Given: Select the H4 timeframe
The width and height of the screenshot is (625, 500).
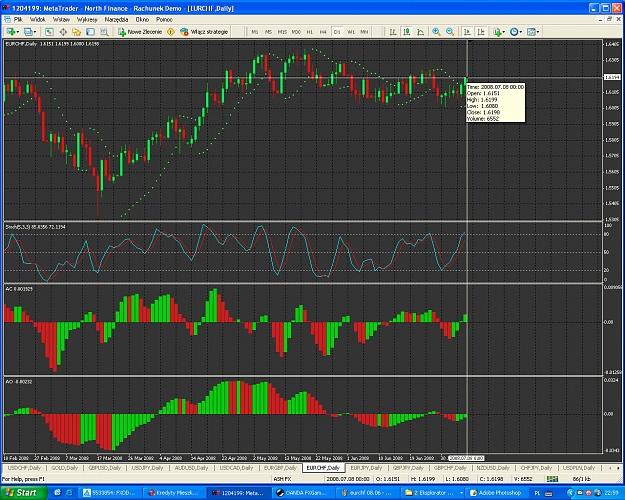Looking at the screenshot, I should click(x=323, y=32).
